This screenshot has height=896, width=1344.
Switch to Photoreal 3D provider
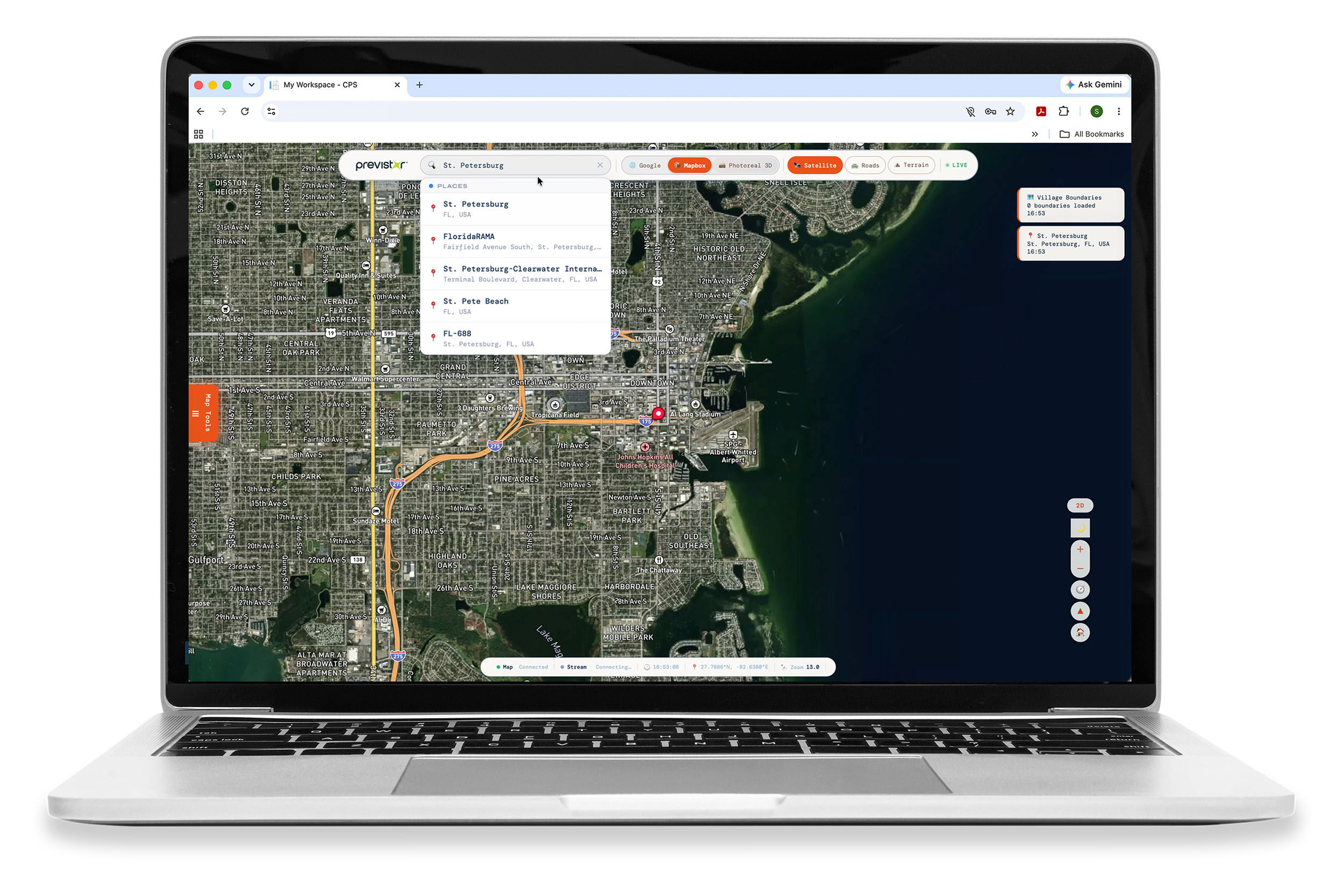click(x=745, y=165)
